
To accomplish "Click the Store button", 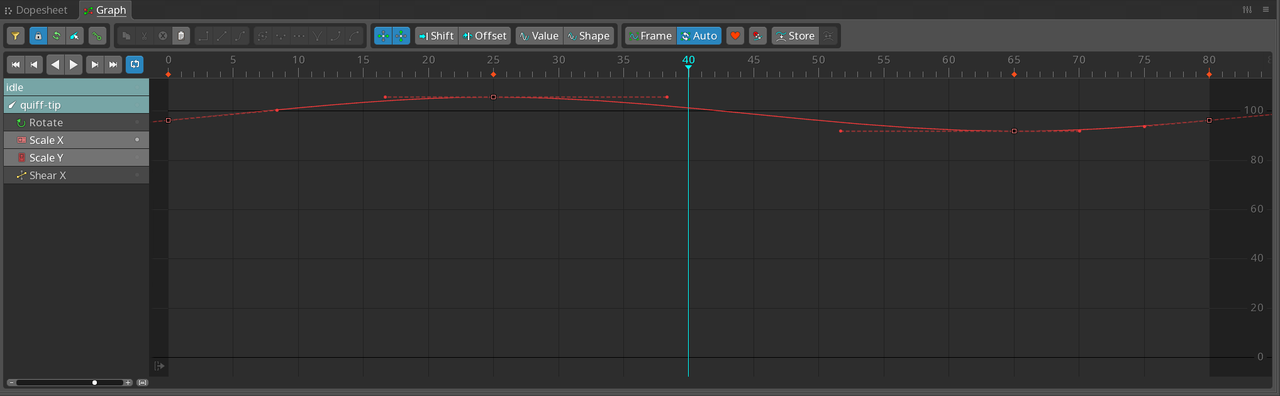I will (x=796, y=36).
